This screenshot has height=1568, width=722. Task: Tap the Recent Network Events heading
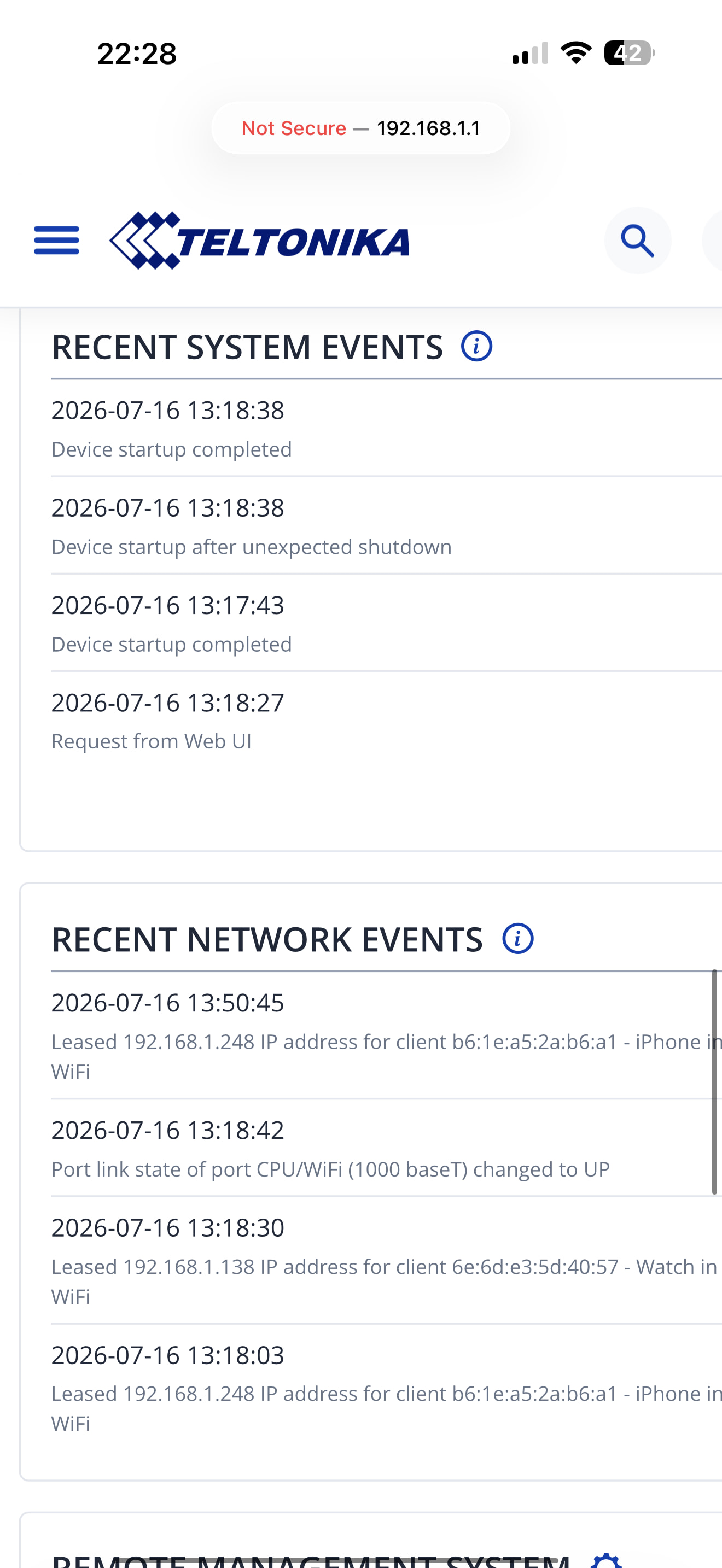point(267,939)
